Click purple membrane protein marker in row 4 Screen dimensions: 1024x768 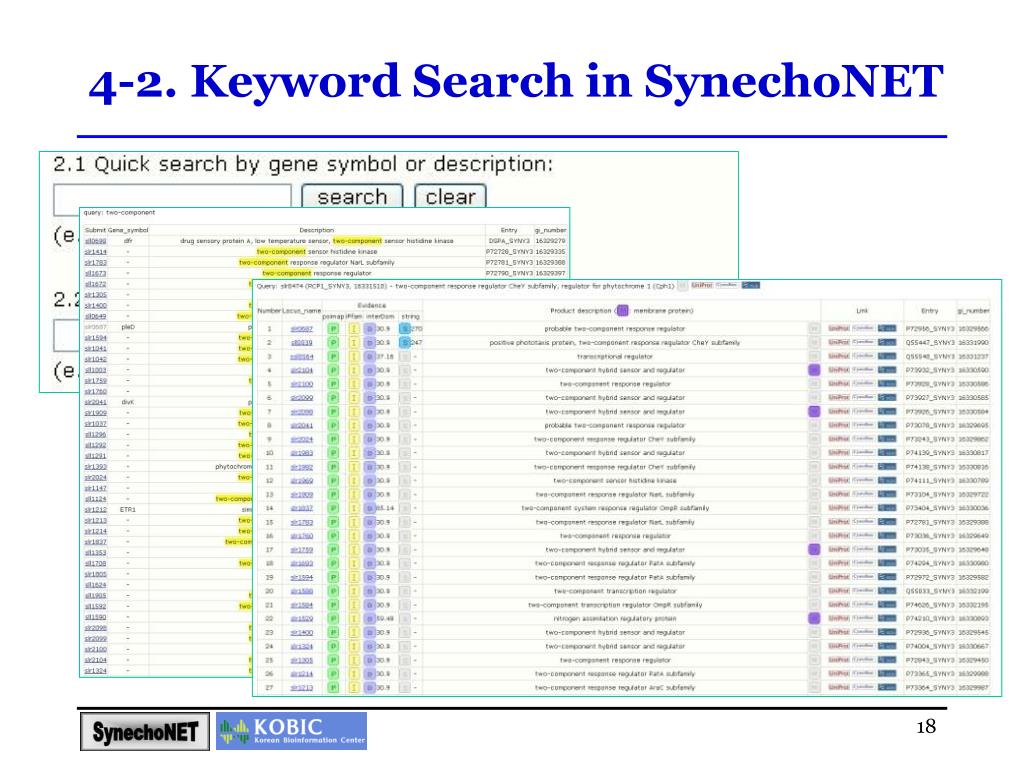pos(814,370)
